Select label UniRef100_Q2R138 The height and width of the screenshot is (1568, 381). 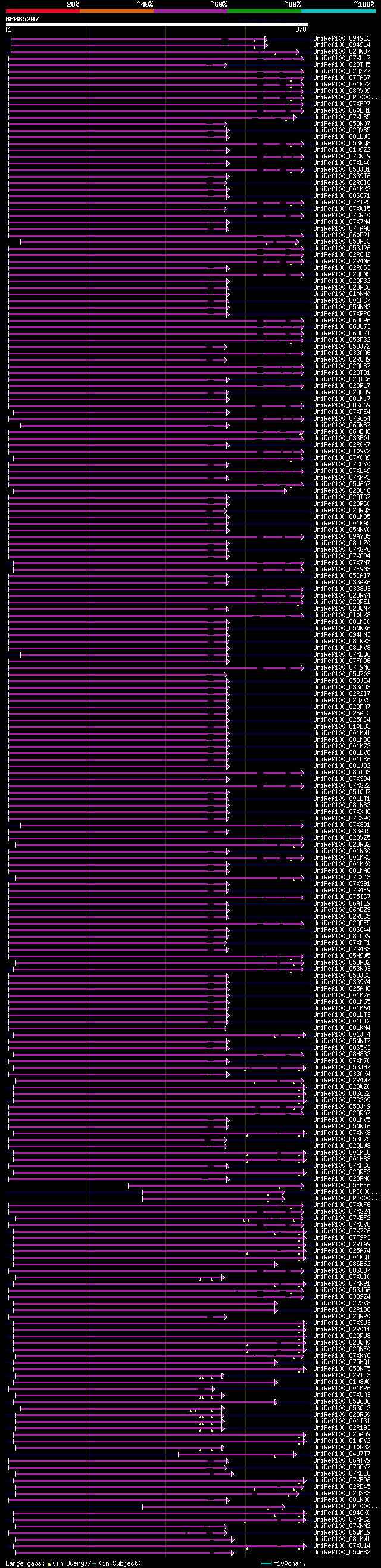tap(342, 1309)
